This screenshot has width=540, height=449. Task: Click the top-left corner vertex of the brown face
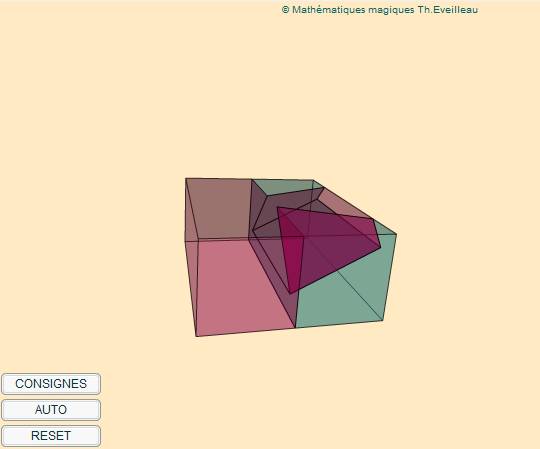tap(186, 178)
